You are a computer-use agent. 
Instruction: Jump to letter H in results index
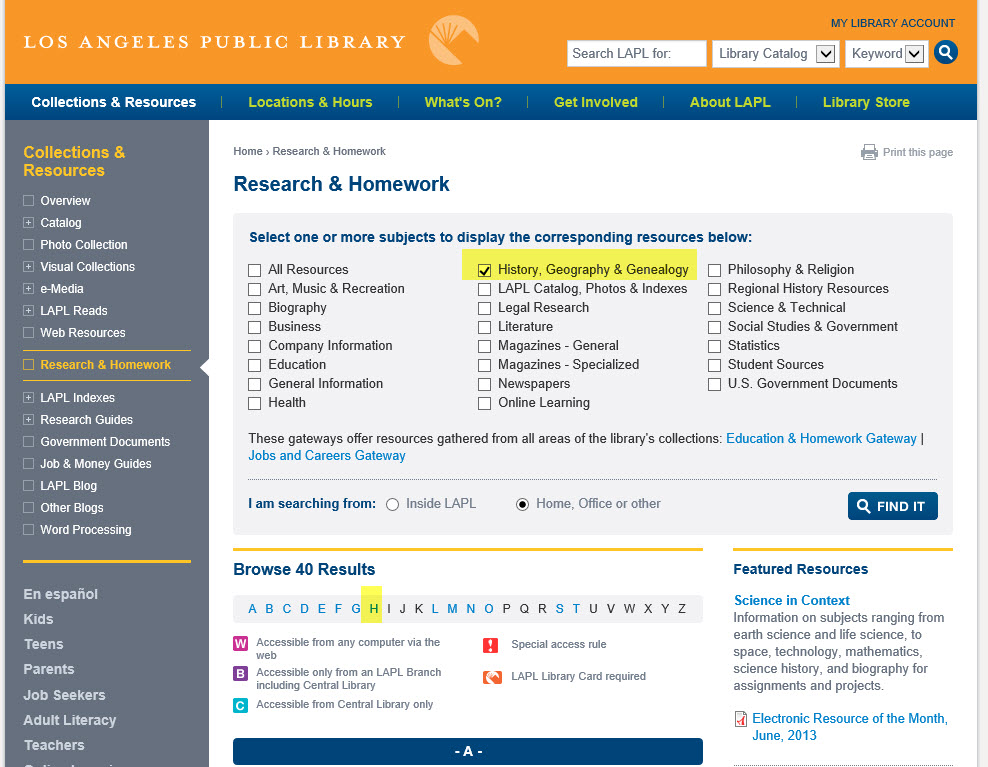374,609
